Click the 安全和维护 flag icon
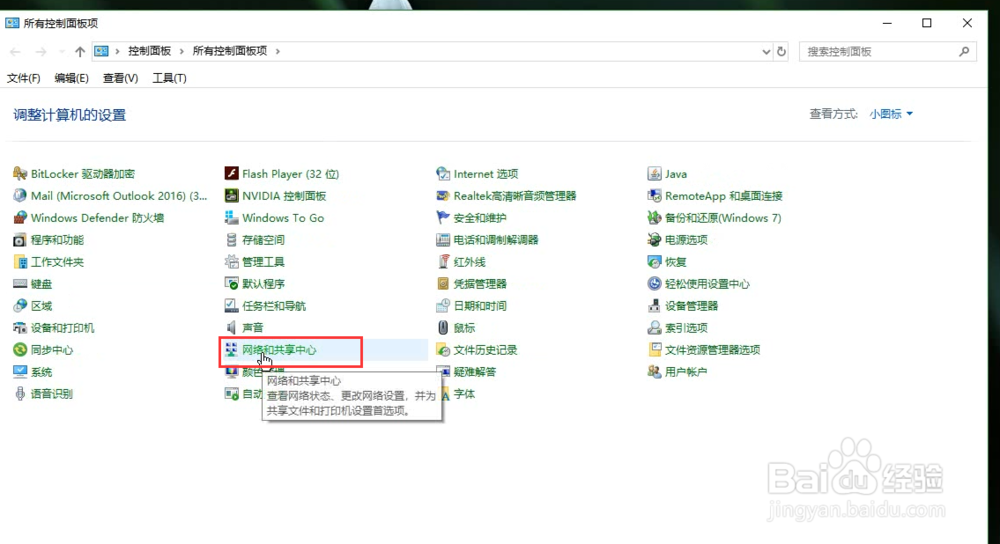 (x=443, y=217)
